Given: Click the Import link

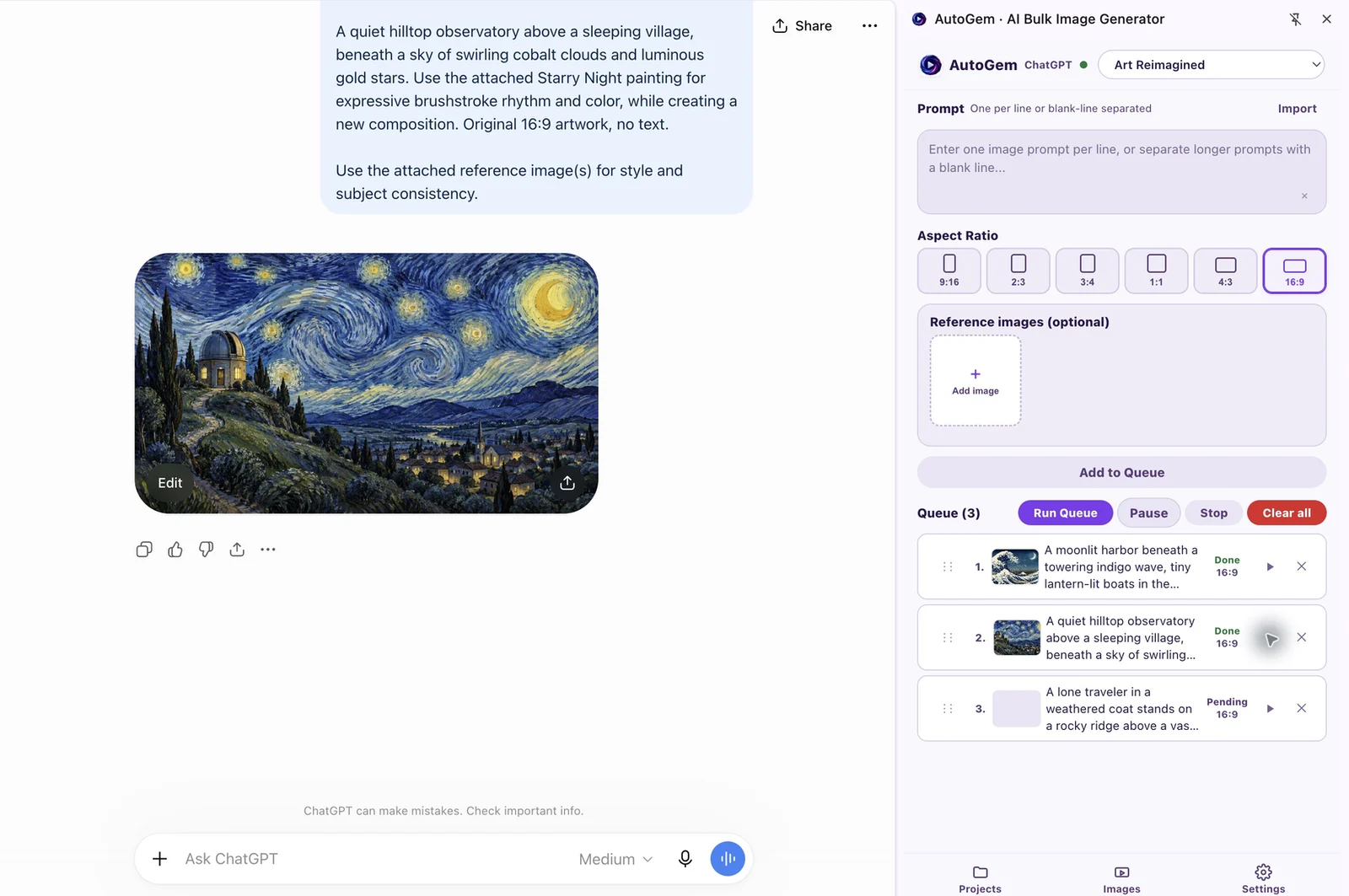Looking at the screenshot, I should tap(1297, 109).
